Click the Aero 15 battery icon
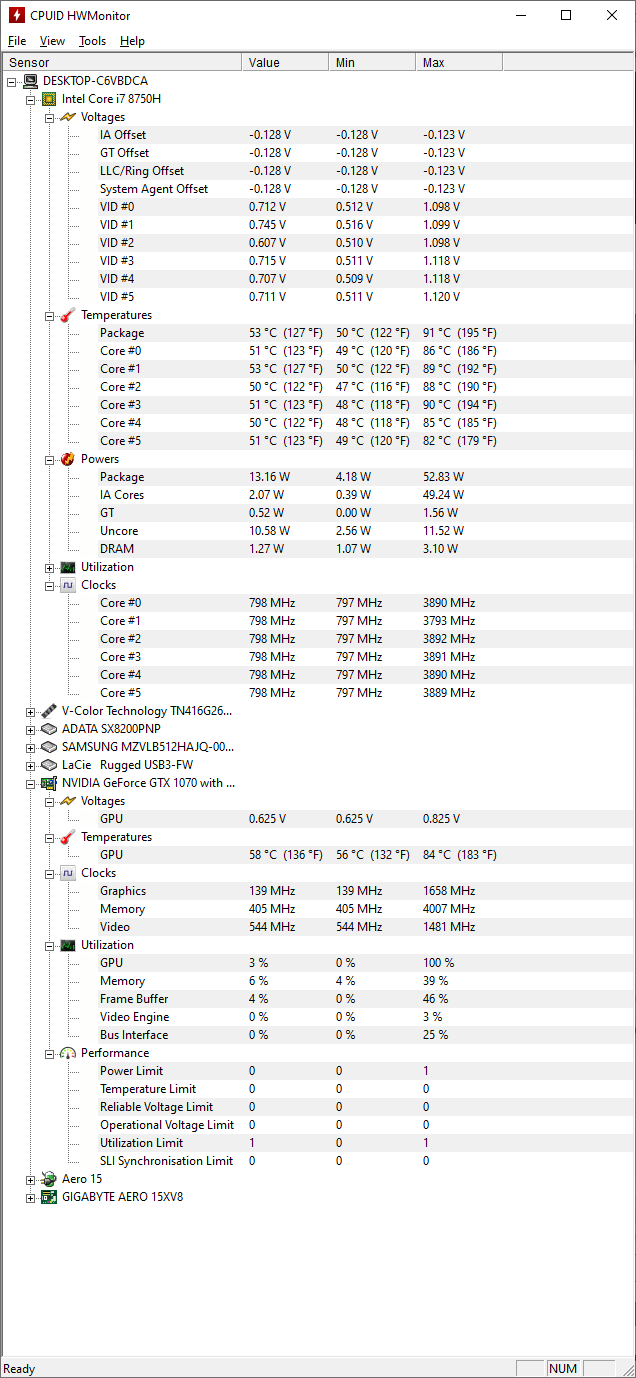 point(49,1179)
